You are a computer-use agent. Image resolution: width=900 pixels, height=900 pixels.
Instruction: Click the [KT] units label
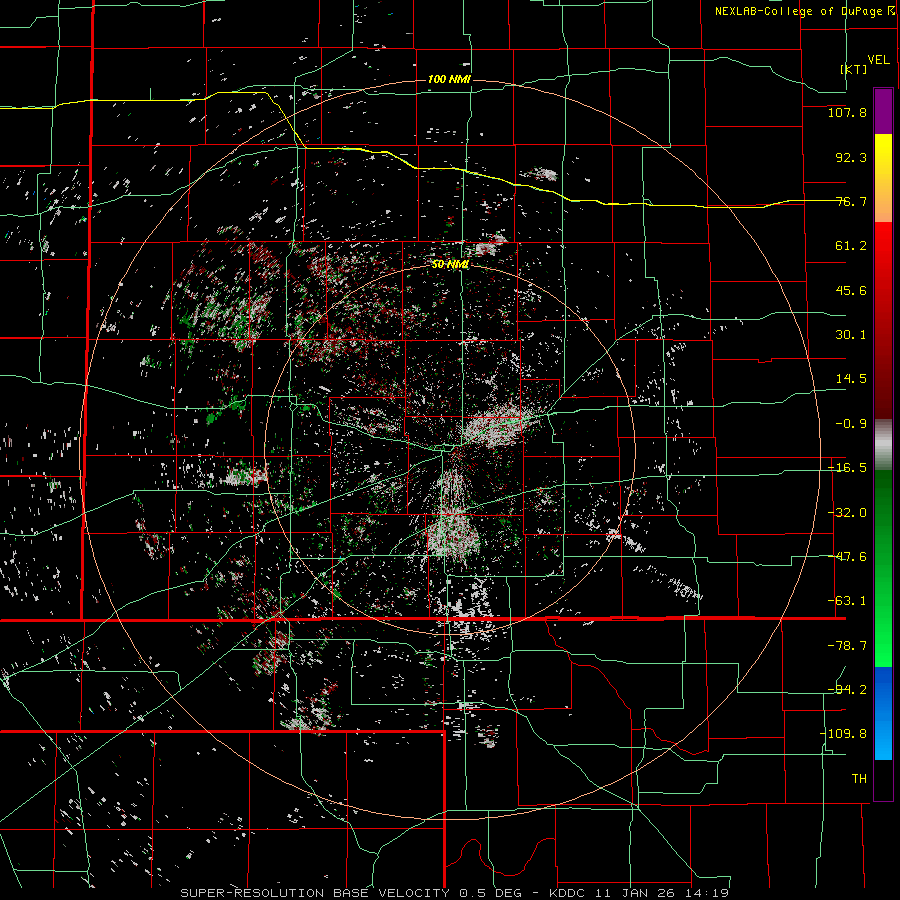(854, 69)
